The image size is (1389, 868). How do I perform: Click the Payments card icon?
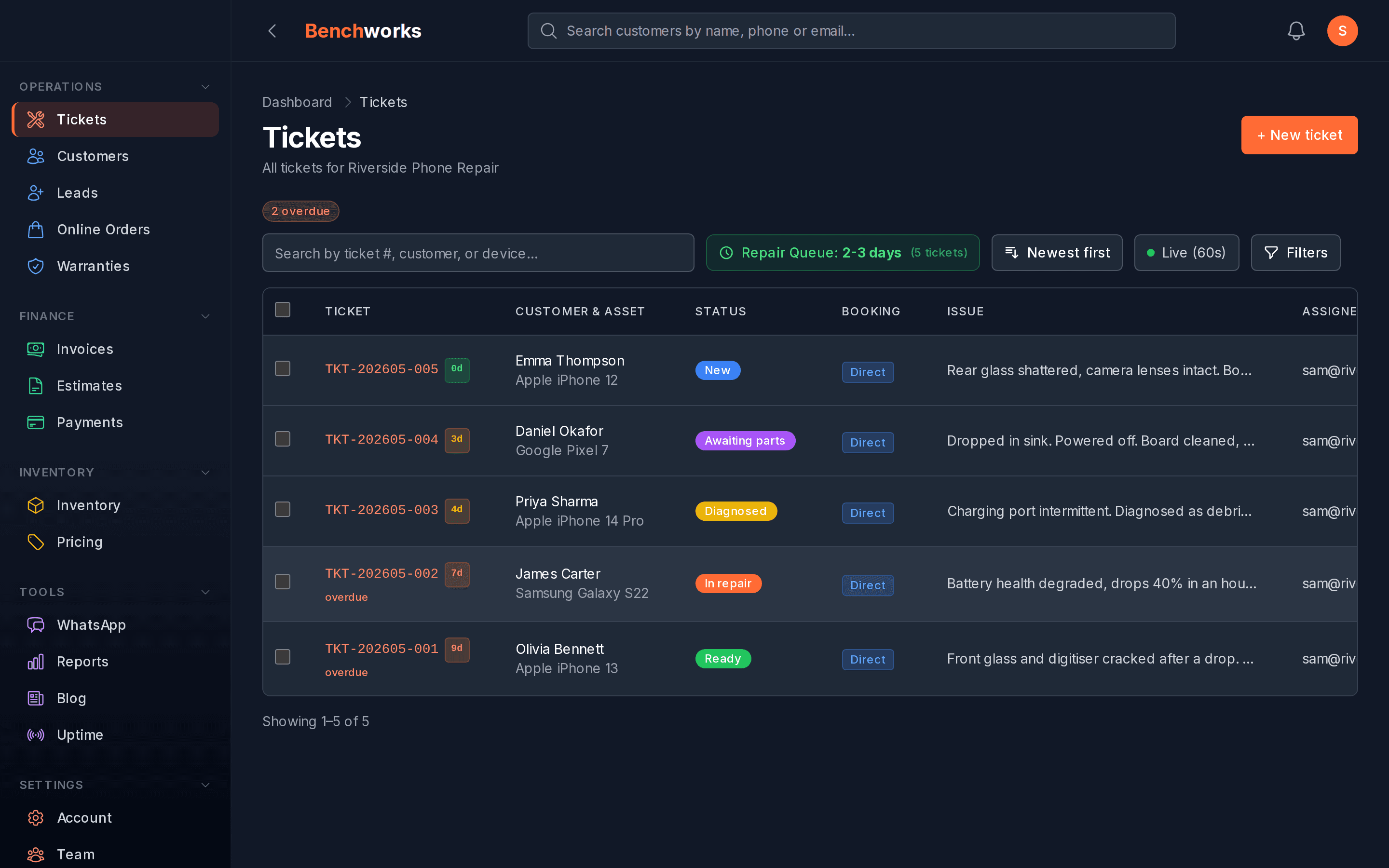(36, 422)
